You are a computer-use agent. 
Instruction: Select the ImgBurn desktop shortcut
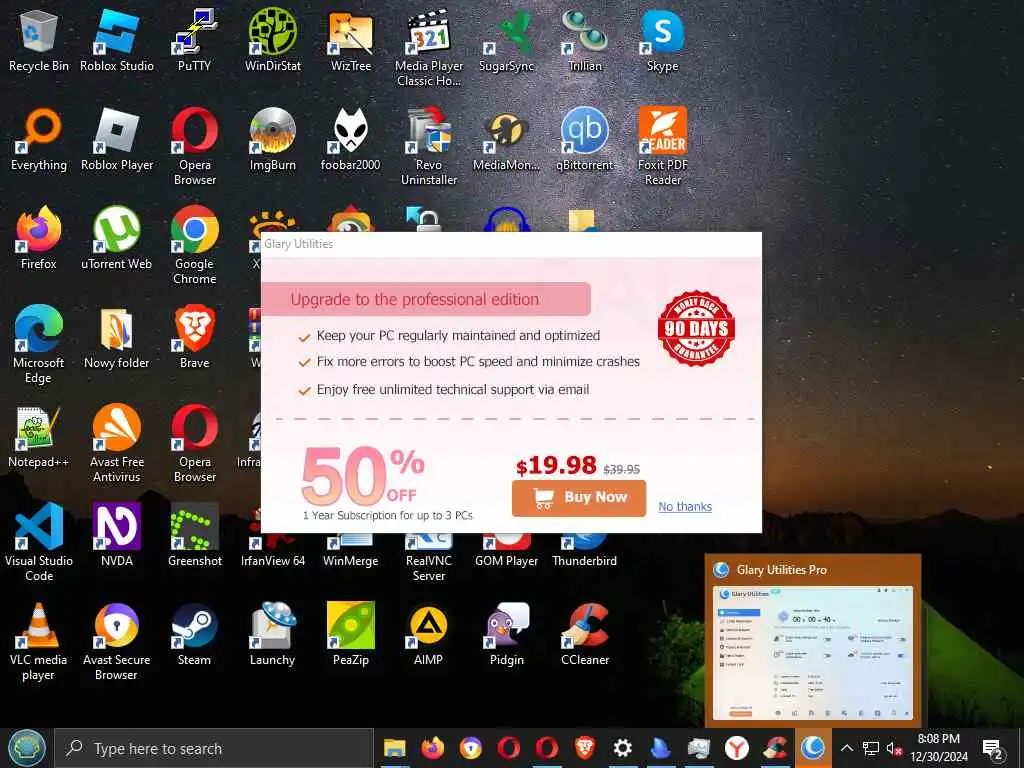tap(272, 139)
